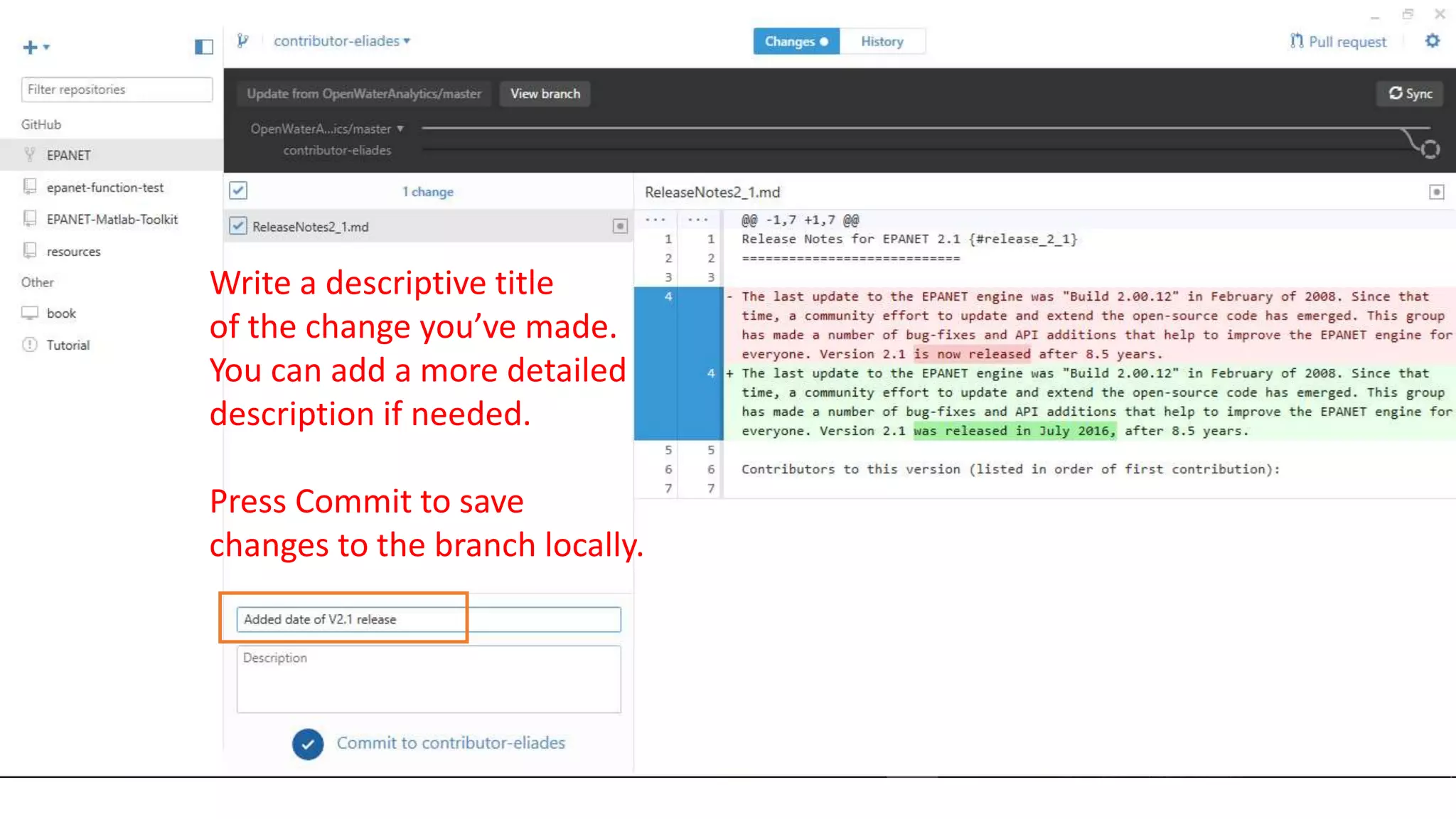Switch to the Changes tab
Screen dimensions: 1456x819
tap(796, 41)
